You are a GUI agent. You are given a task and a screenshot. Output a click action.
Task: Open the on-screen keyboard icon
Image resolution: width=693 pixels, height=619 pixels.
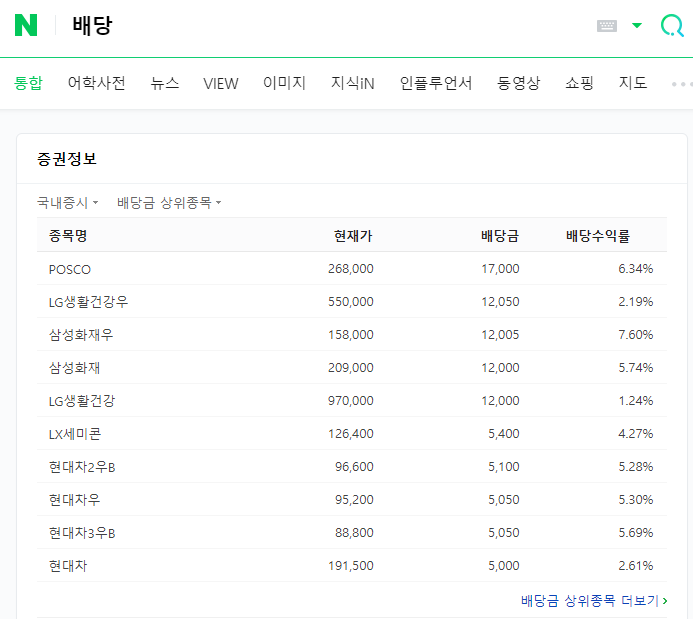click(606, 26)
